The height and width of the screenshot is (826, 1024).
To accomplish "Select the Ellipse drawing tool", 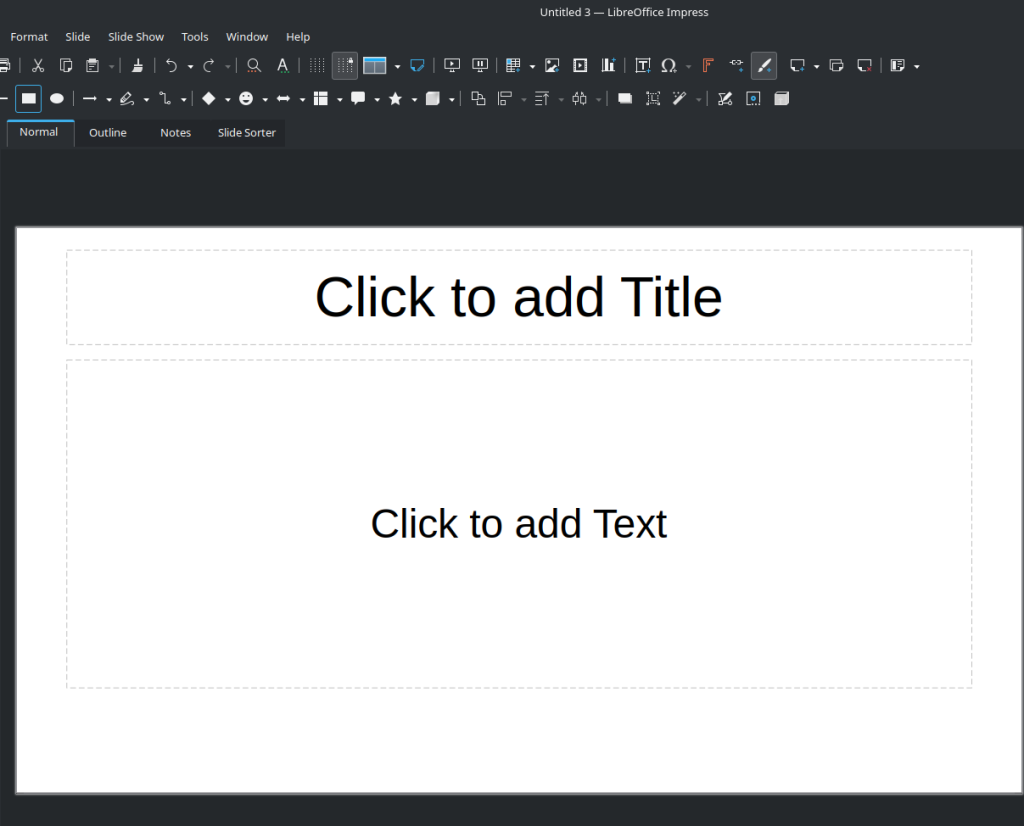I will 57,99.
